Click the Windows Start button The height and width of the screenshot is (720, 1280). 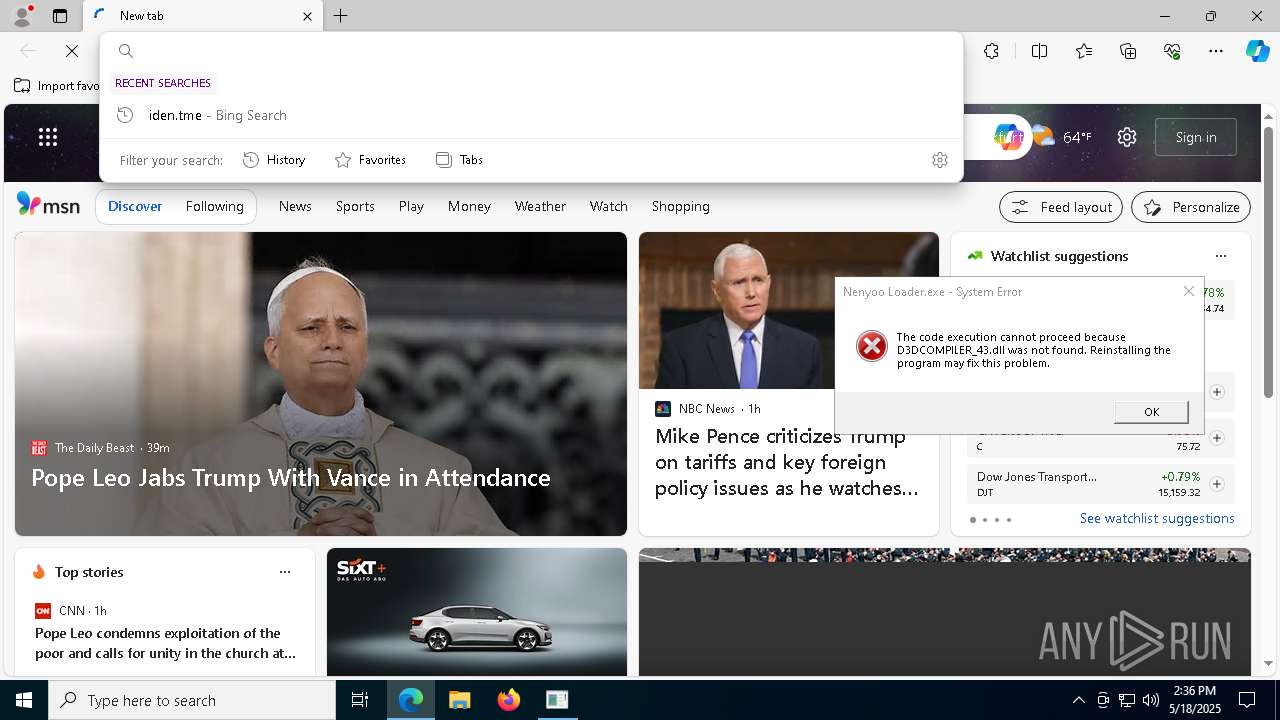coord(24,700)
